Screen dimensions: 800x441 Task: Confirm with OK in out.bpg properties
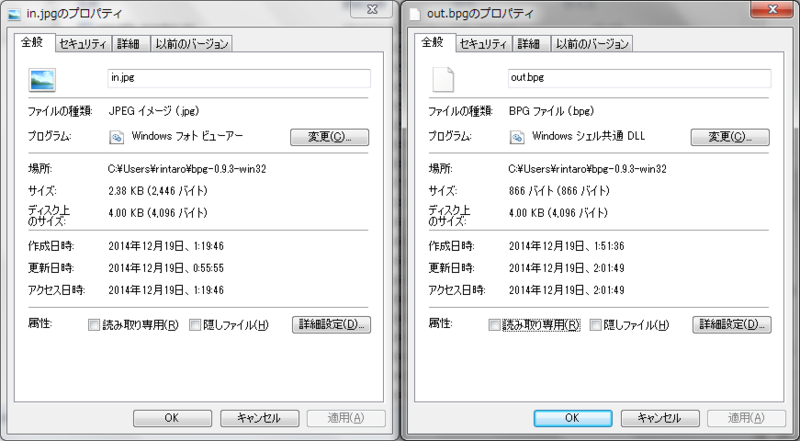click(573, 418)
